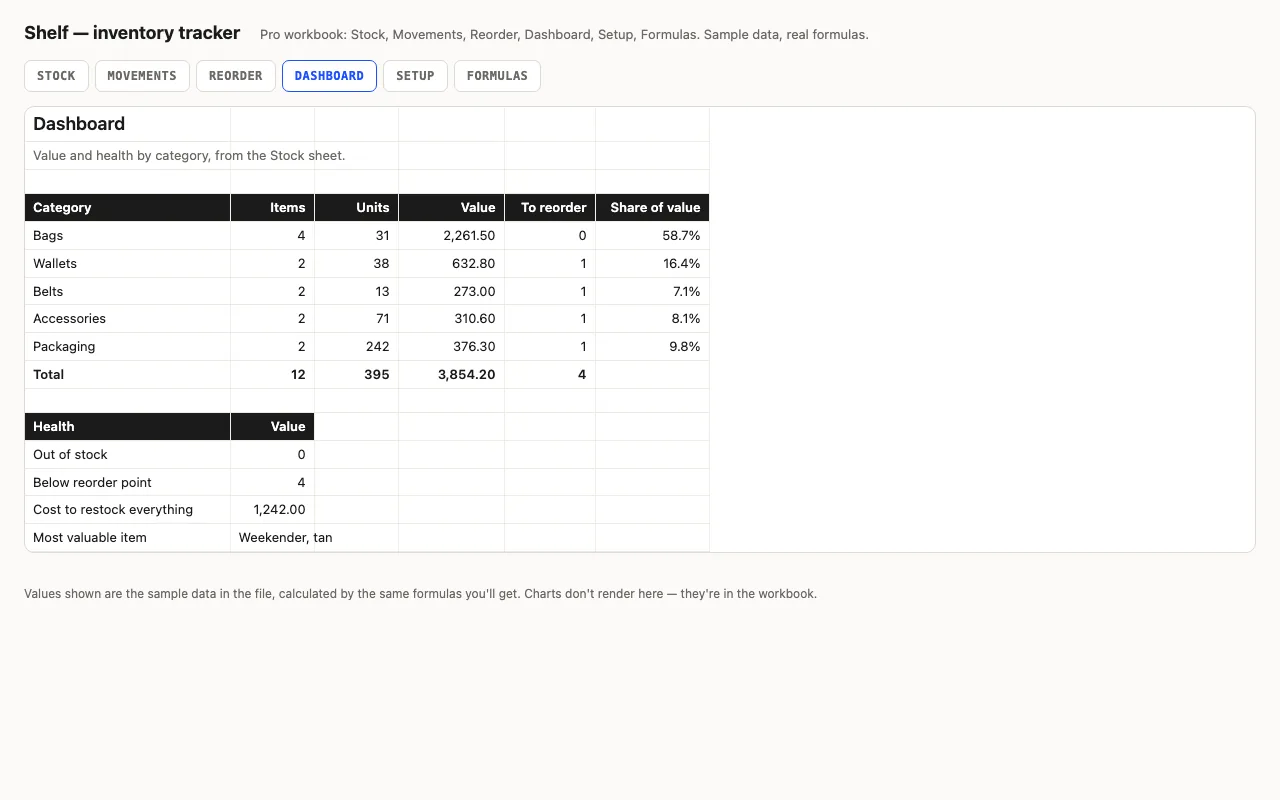The height and width of the screenshot is (800, 1280).
Task: Select the Packaging share 9.8%
Action: coord(653,347)
